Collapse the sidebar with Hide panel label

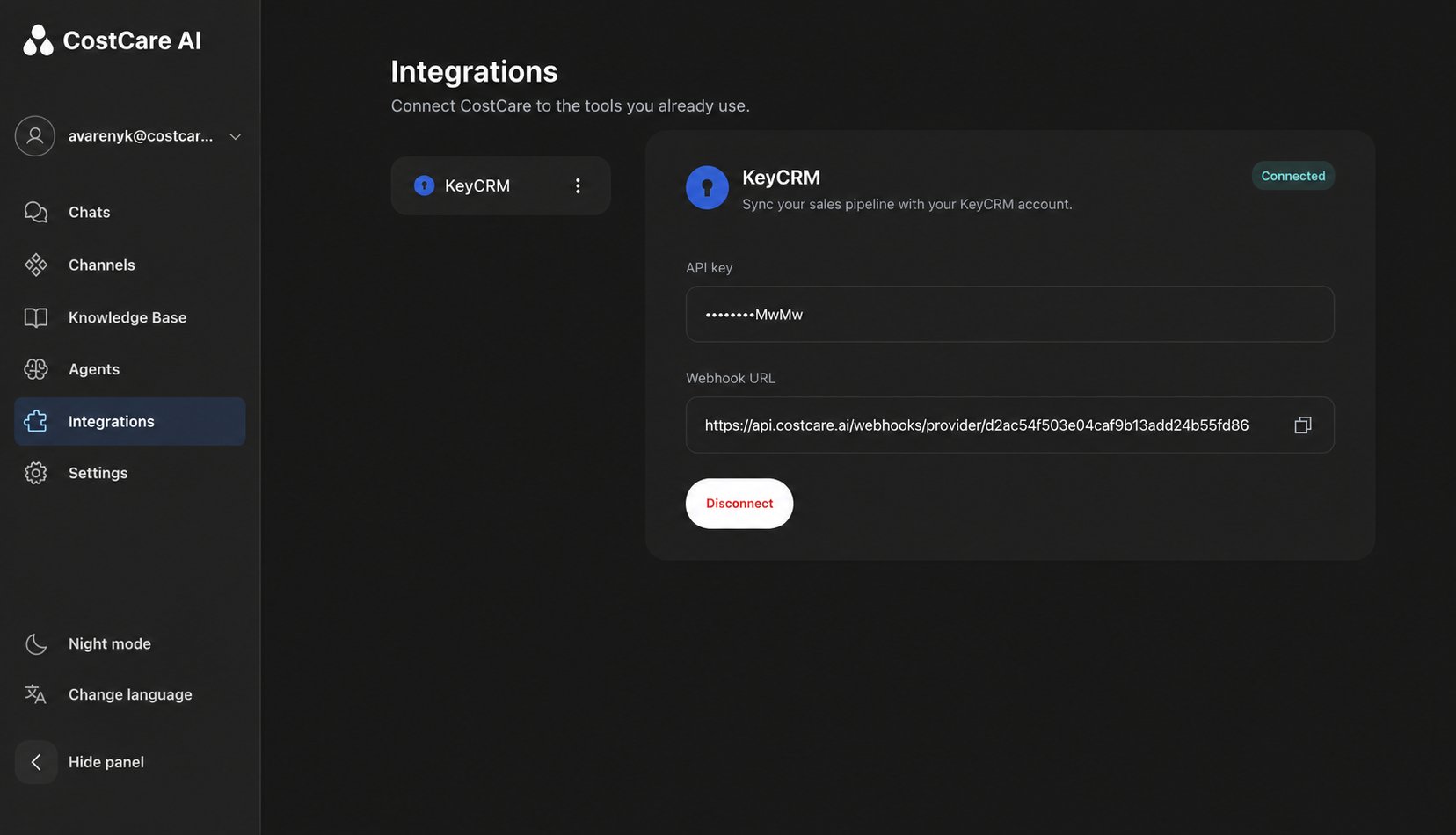click(x=106, y=762)
